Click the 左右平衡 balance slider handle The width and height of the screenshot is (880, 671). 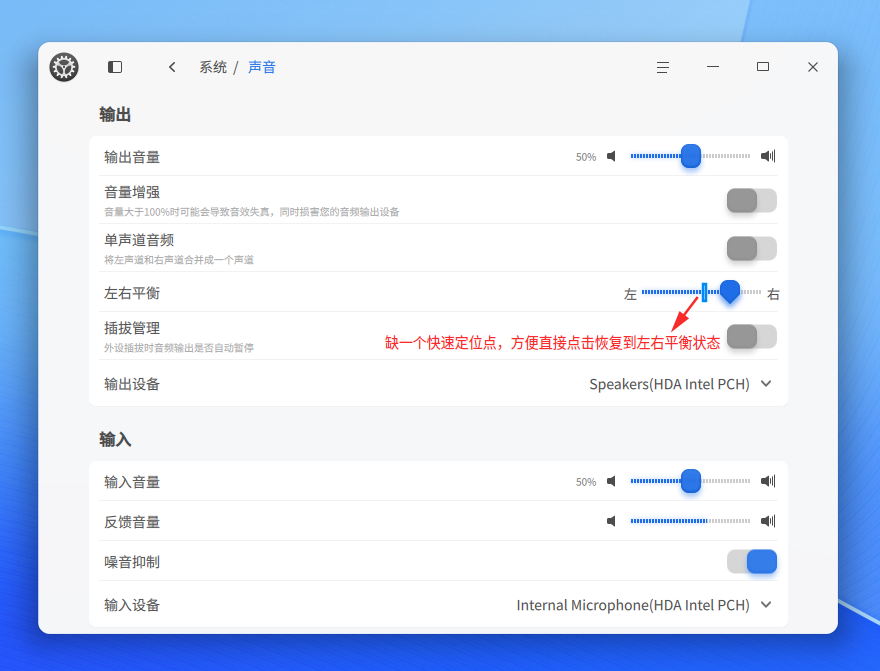[730, 292]
